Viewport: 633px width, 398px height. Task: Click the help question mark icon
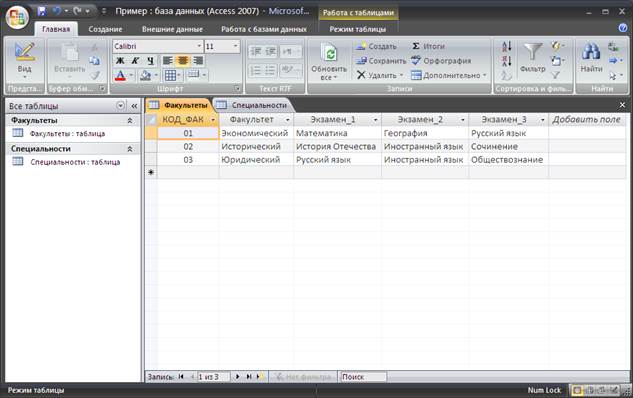(x=623, y=27)
